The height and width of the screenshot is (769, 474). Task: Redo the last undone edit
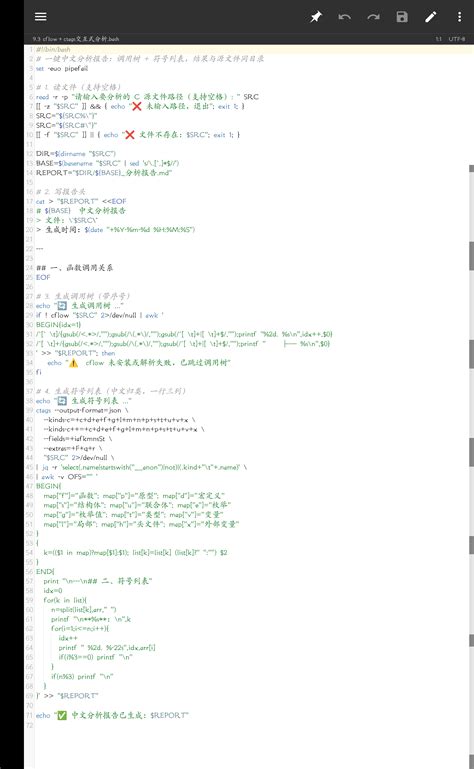(373, 17)
